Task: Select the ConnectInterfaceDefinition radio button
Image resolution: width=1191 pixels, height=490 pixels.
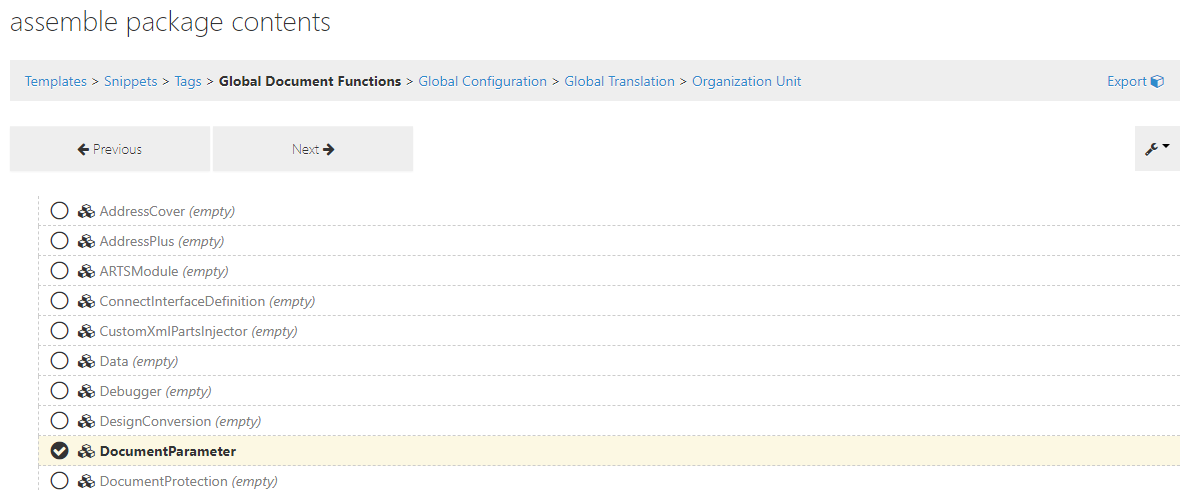Action: [59, 301]
